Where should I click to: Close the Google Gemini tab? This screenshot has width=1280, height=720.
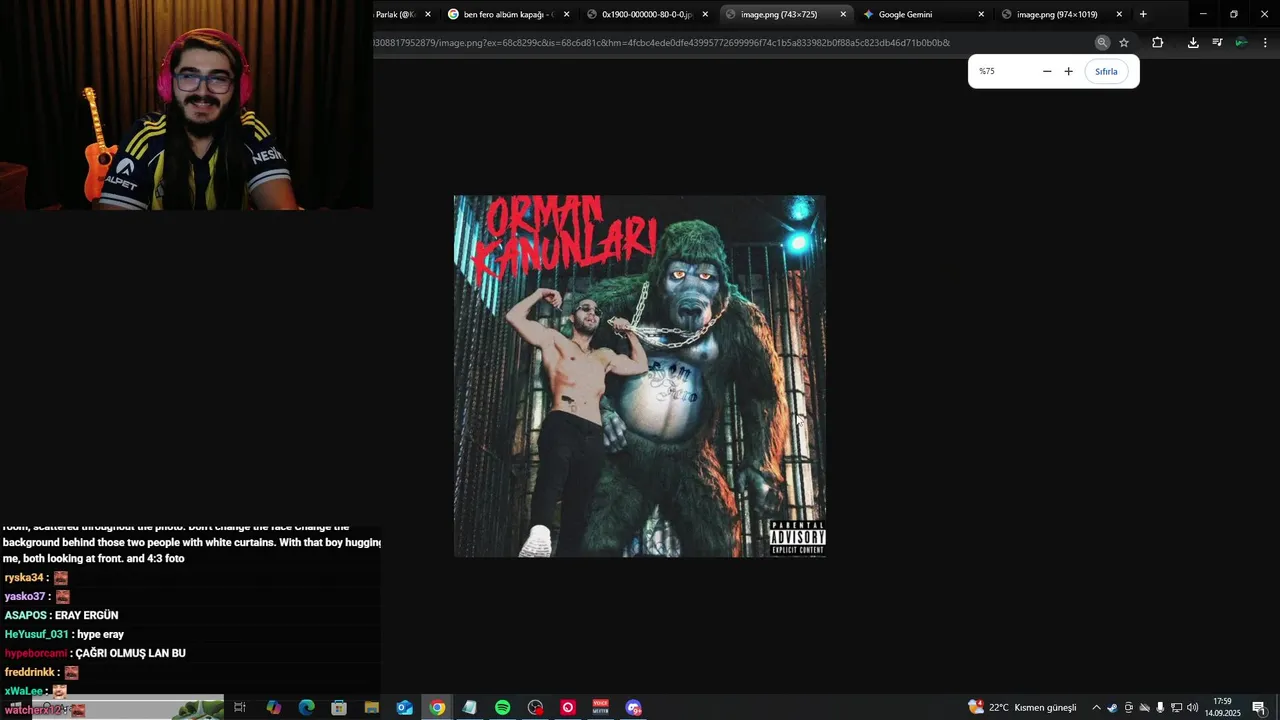coord(981,14)
